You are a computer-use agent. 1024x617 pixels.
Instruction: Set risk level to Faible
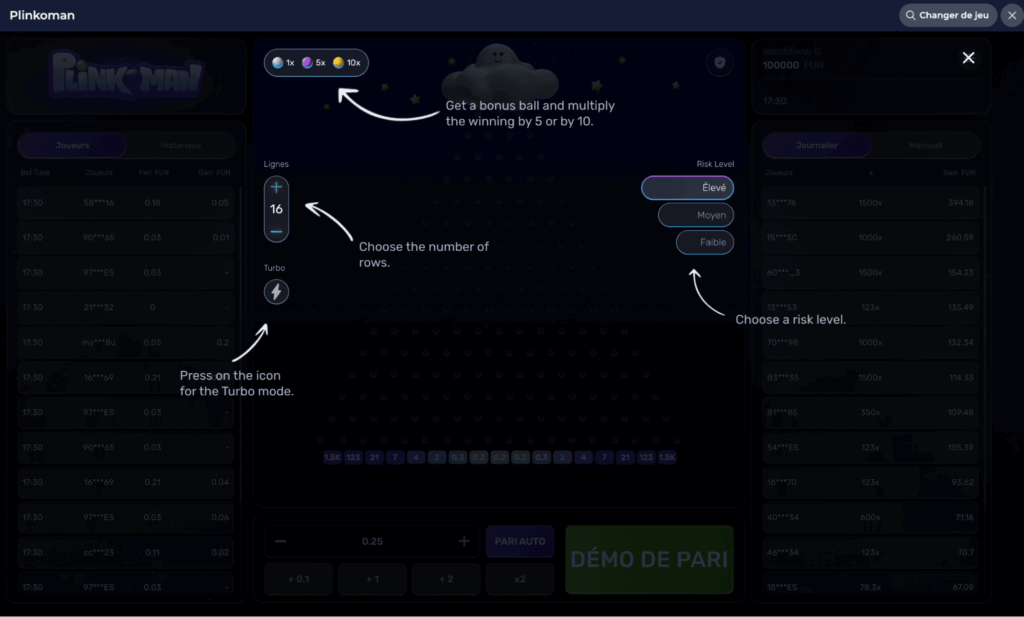tap(705, 242)
